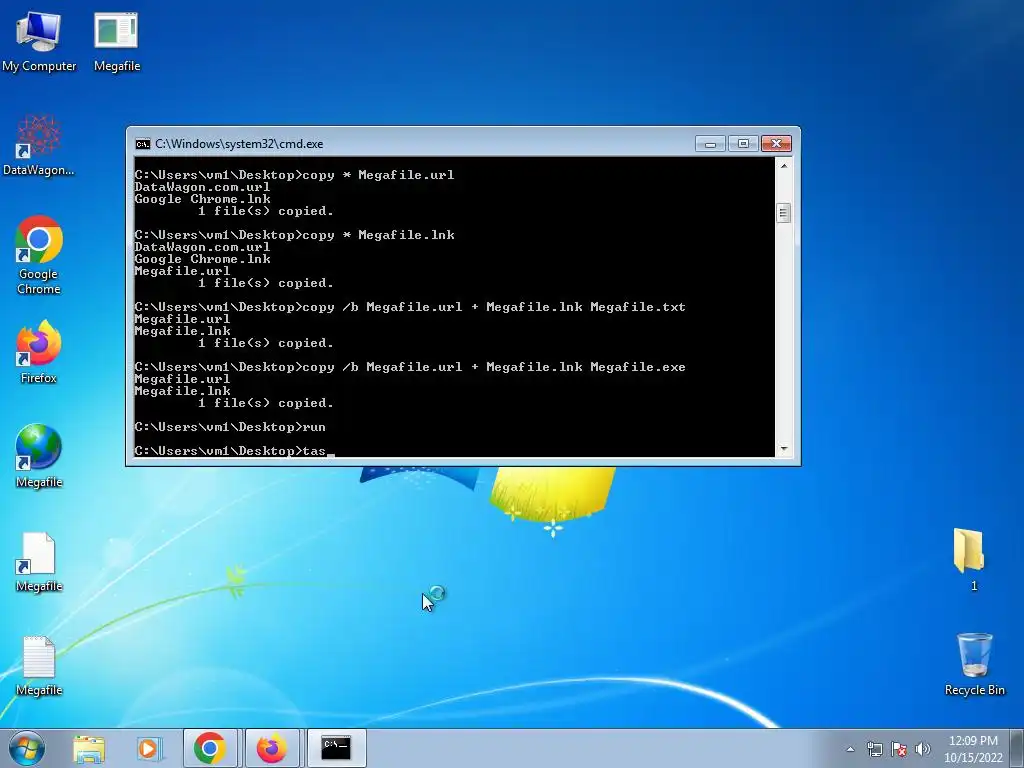Select the blank-page Megafile shortcut icon
Screen dimensions: 1024x768
coord(39,562)
